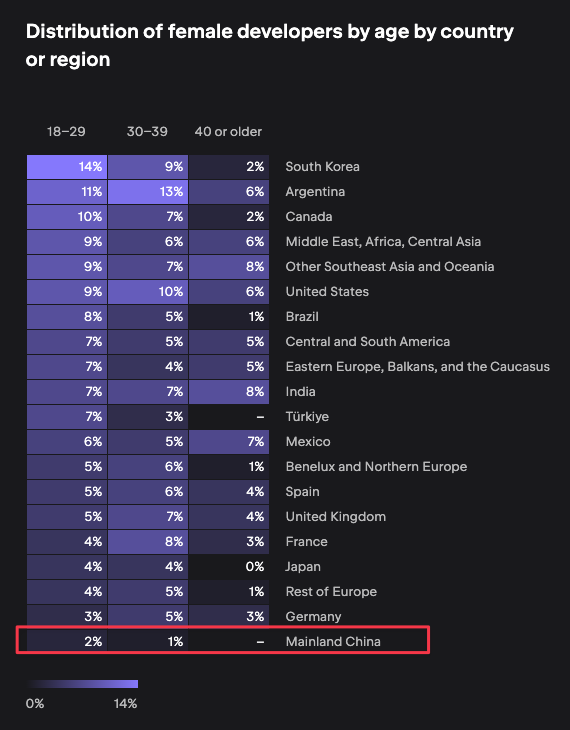Viewport: 570px width, 730px height.
Task: Click the 14% legend maximum label
Action: [125, 703]
